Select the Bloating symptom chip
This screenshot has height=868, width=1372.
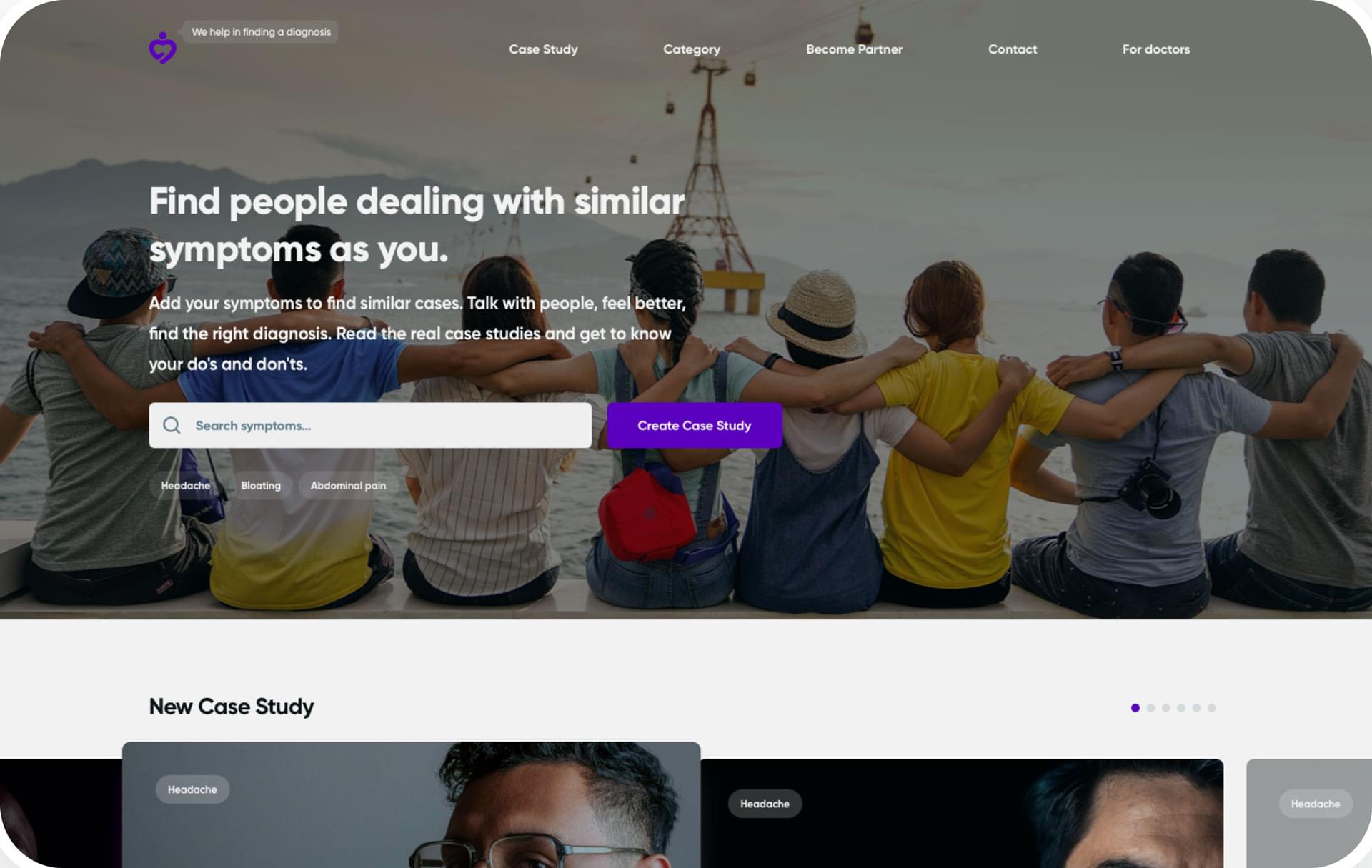click(261, 486)
